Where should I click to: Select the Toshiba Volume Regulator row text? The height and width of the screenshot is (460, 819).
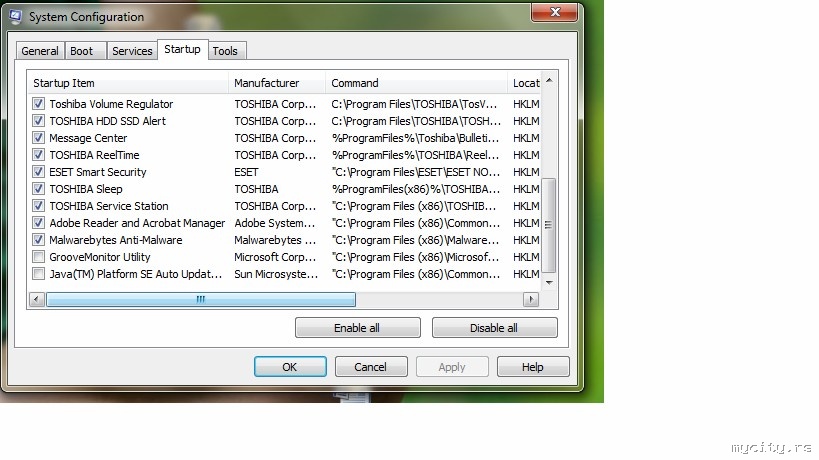pyautogui.click(x=111, y=104)
